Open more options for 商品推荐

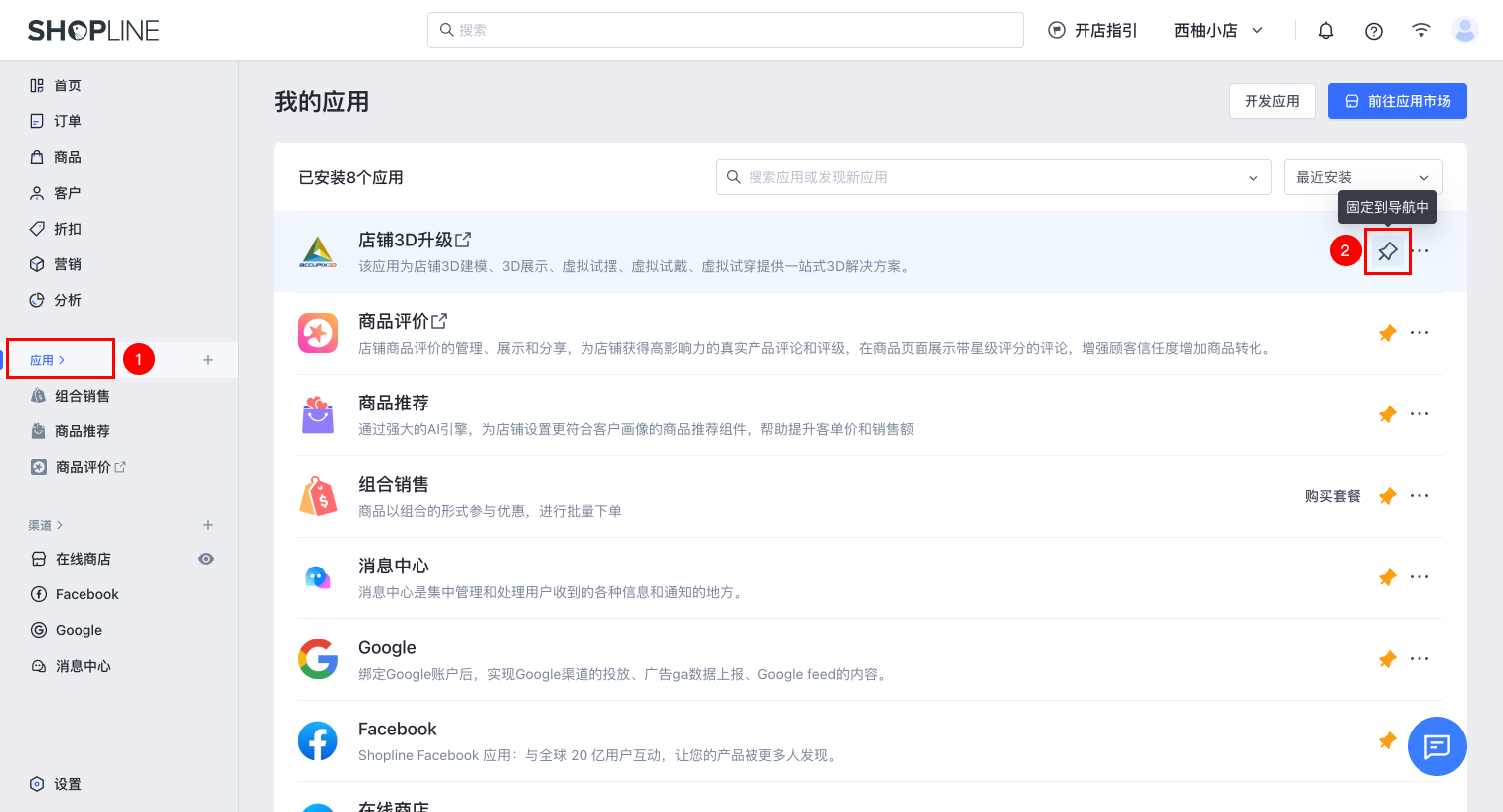coord(1419,414)
